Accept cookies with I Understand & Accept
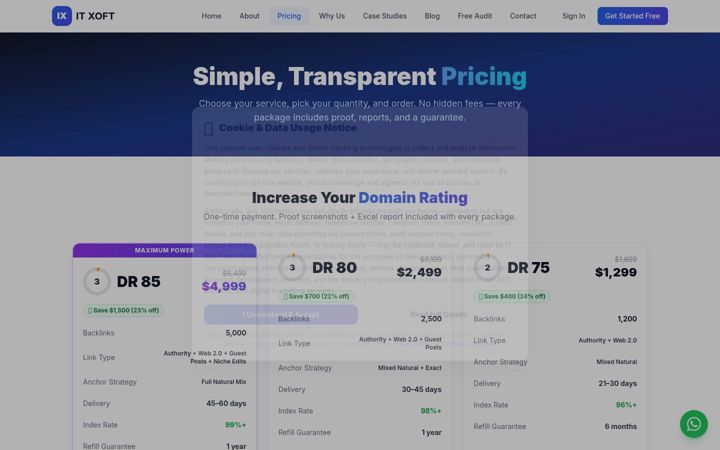 click(281, 315)
